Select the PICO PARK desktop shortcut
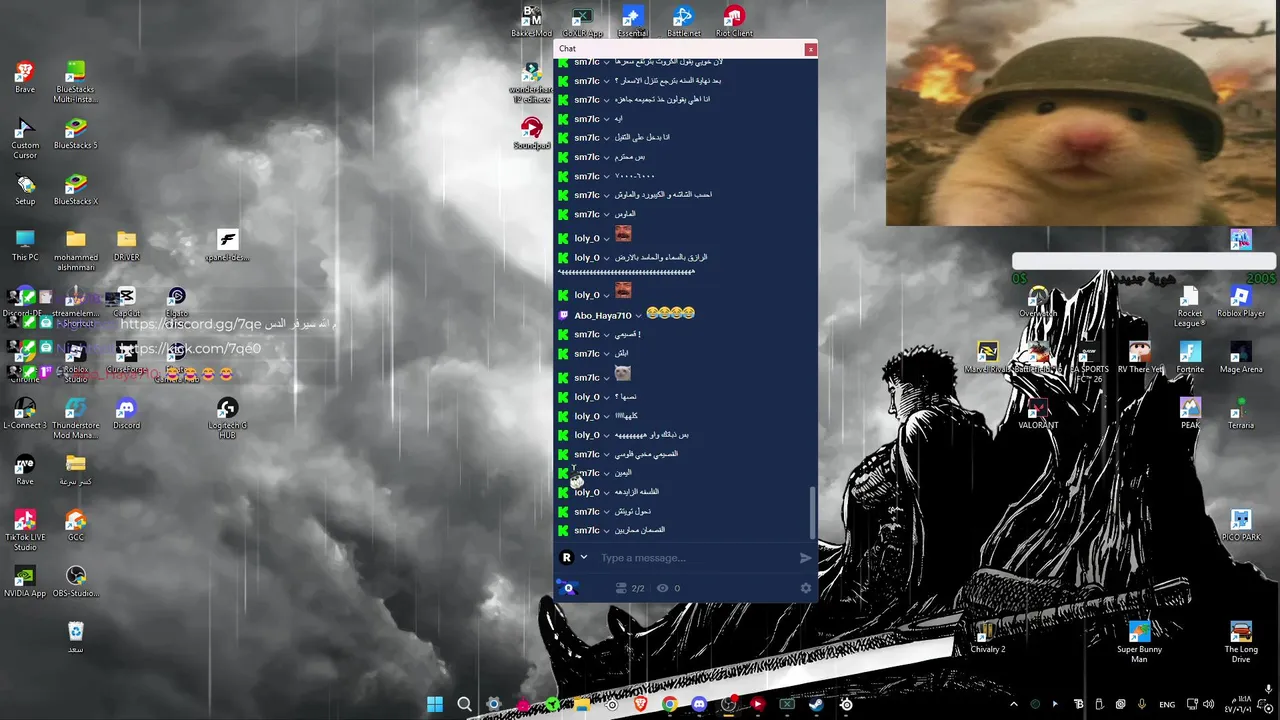The height and width of the screenshot is (720, 1280). tap(1241, 525)
